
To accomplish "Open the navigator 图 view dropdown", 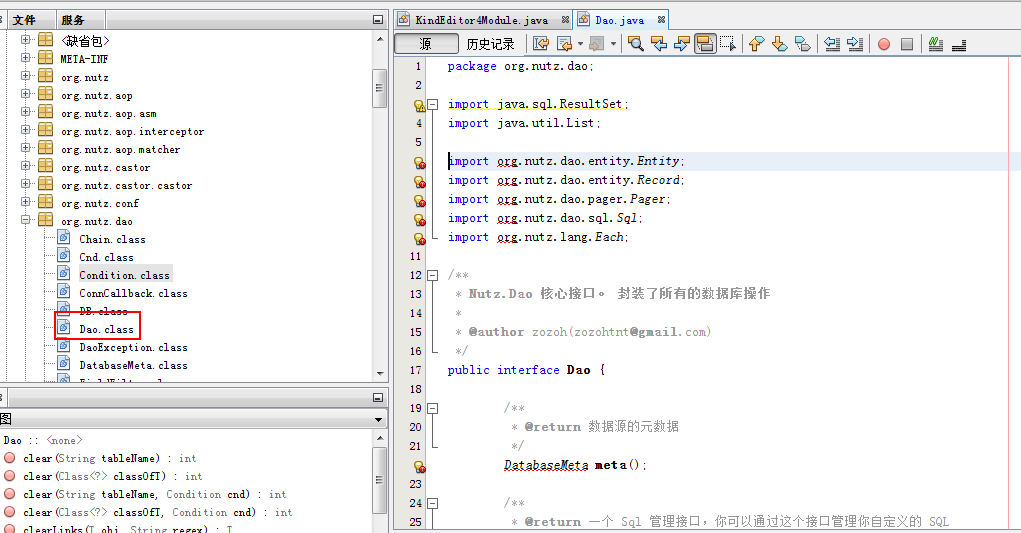I will [x=378, y=420].
